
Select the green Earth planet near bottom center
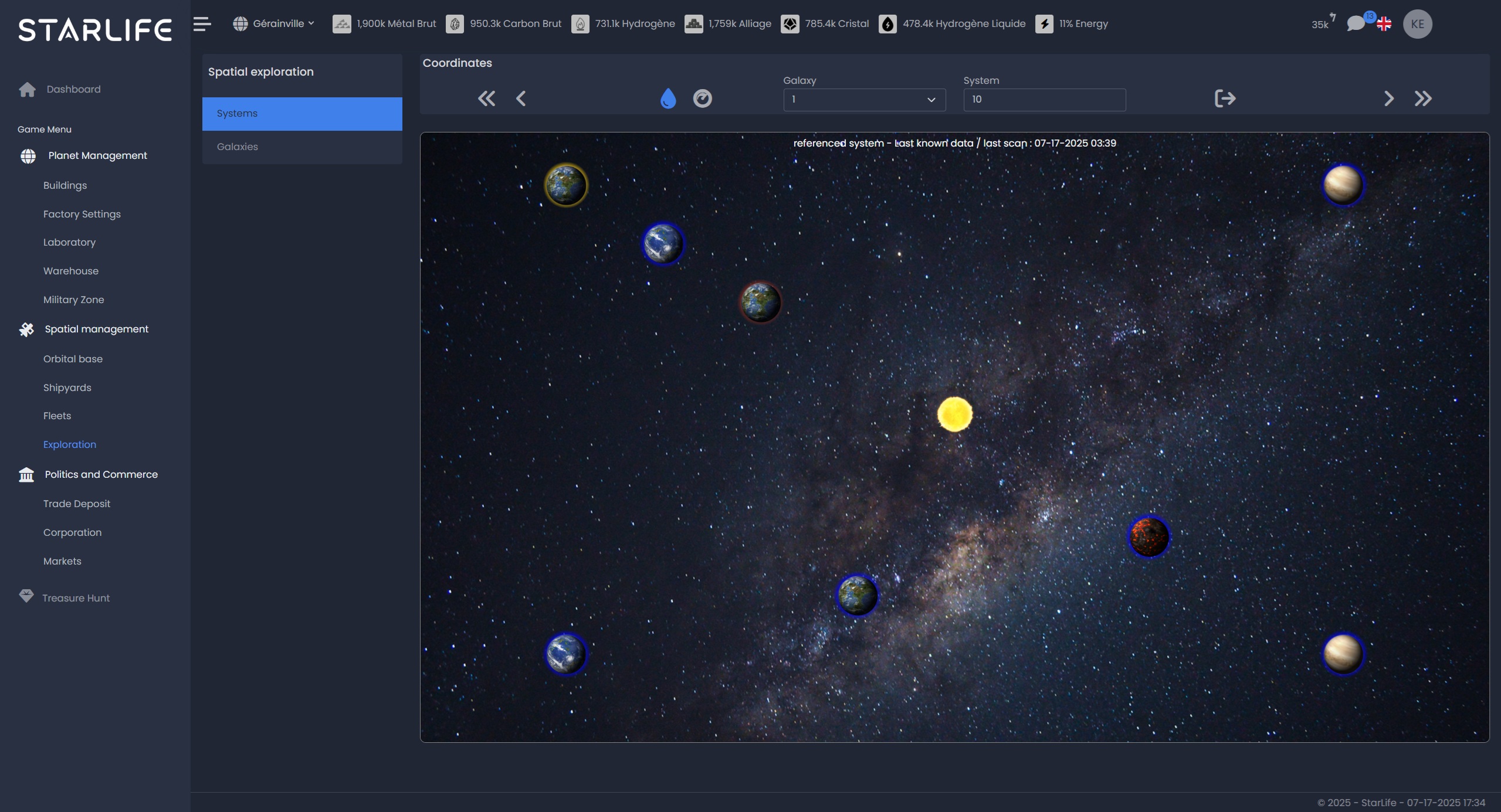(x=858, y=595)
